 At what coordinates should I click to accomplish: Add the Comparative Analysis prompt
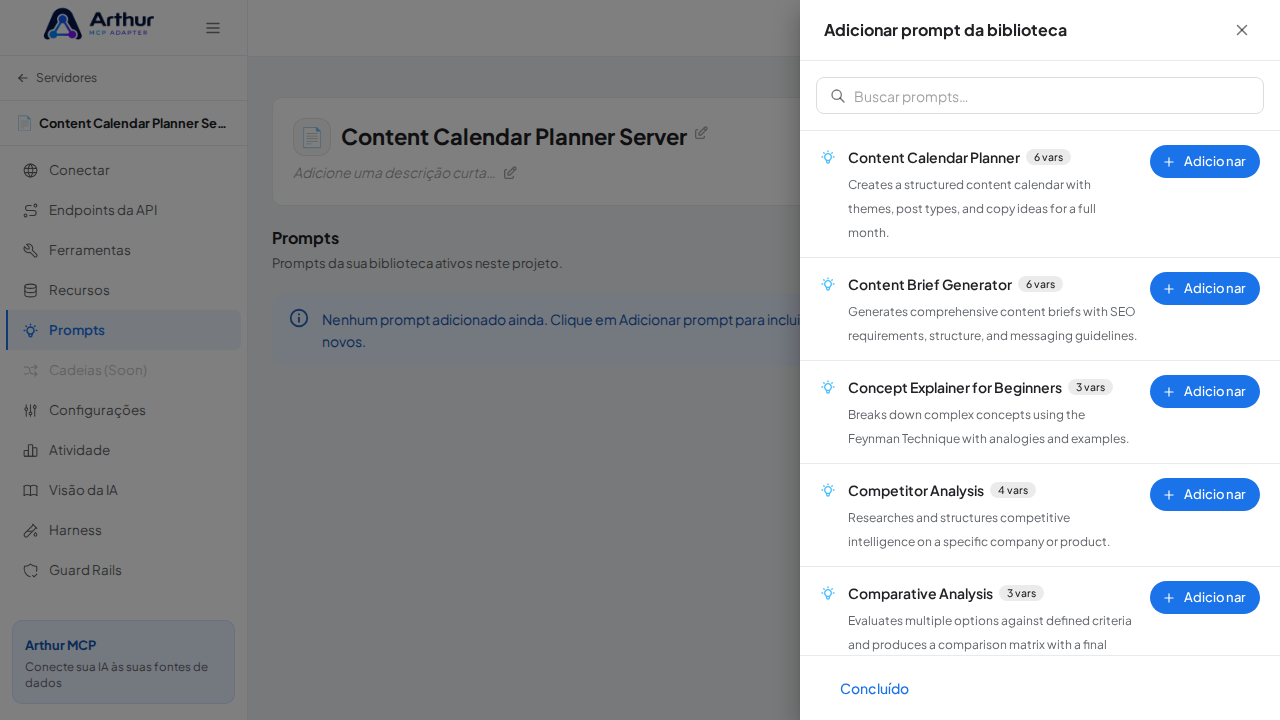(x=1205, y=597)
